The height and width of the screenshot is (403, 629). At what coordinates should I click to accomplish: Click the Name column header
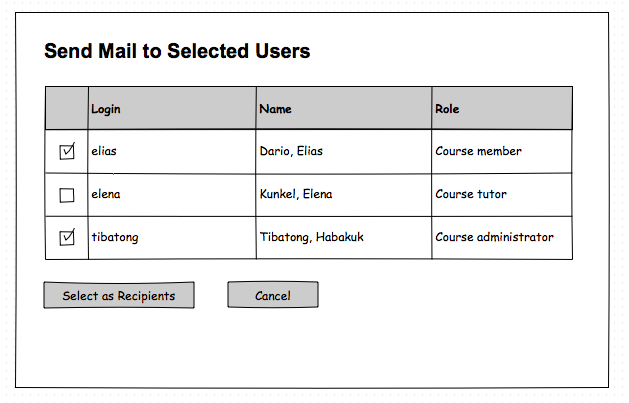[276, 109]
